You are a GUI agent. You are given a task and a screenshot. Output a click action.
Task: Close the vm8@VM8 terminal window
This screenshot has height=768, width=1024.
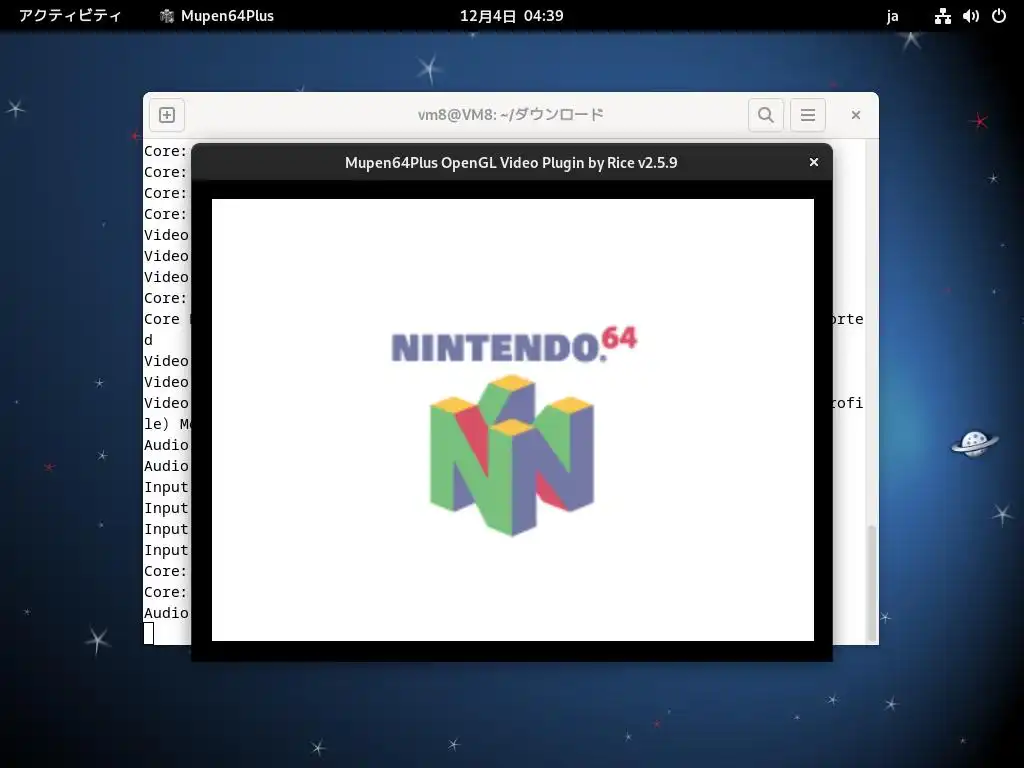click(856, 115)
